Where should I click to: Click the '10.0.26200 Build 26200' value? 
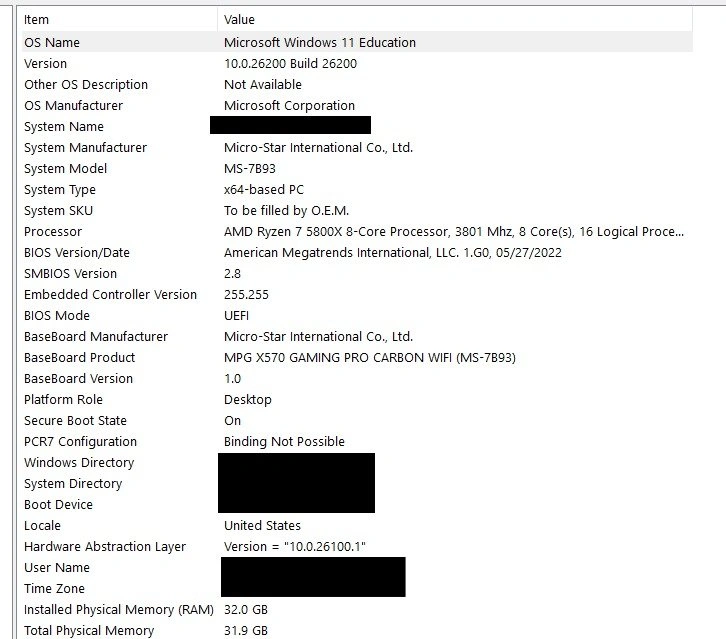291,63
